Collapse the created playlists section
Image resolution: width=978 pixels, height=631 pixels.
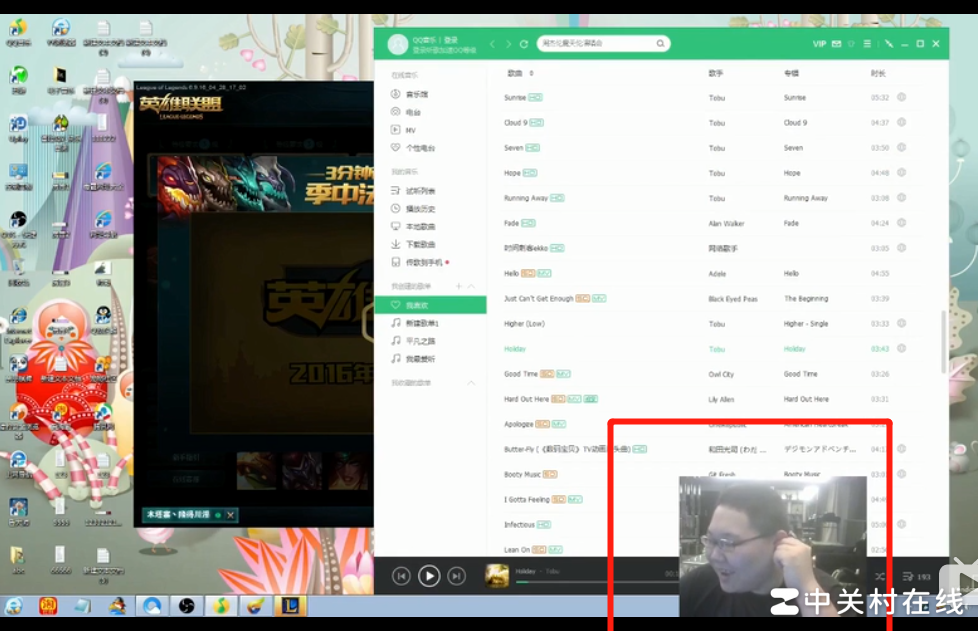pos(471,287)
